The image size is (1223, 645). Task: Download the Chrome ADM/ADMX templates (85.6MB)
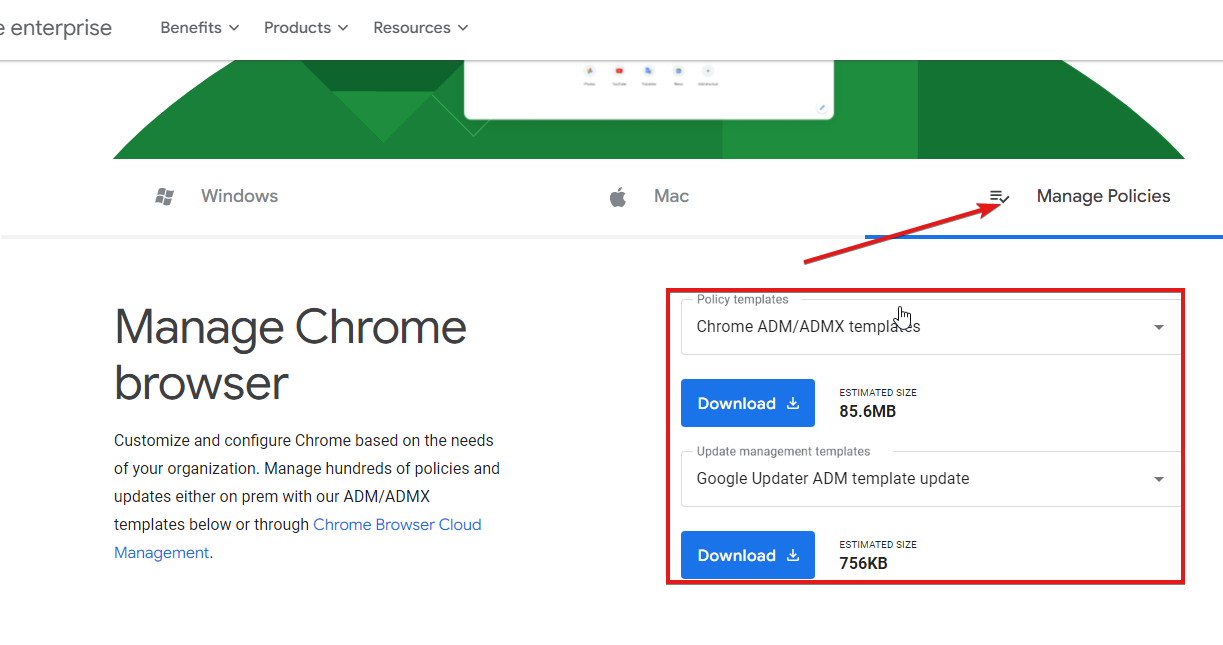tap(748, 403)
